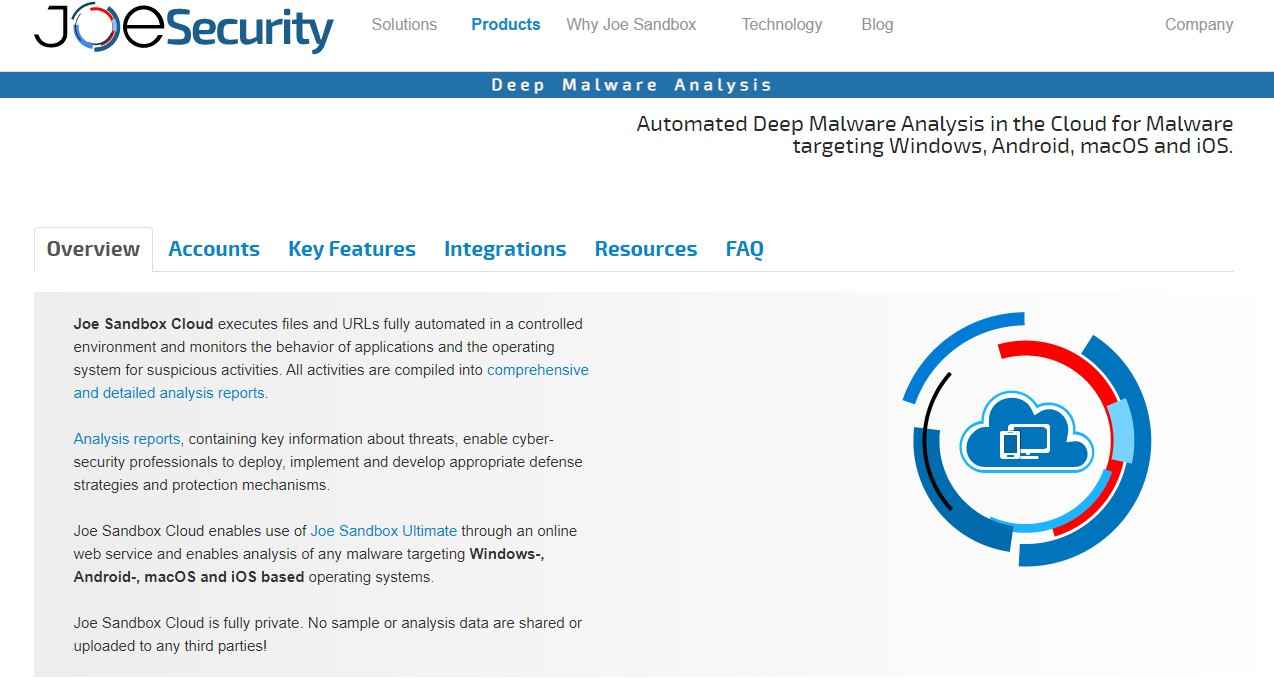Select the Overview tab

tap(93, 249)
